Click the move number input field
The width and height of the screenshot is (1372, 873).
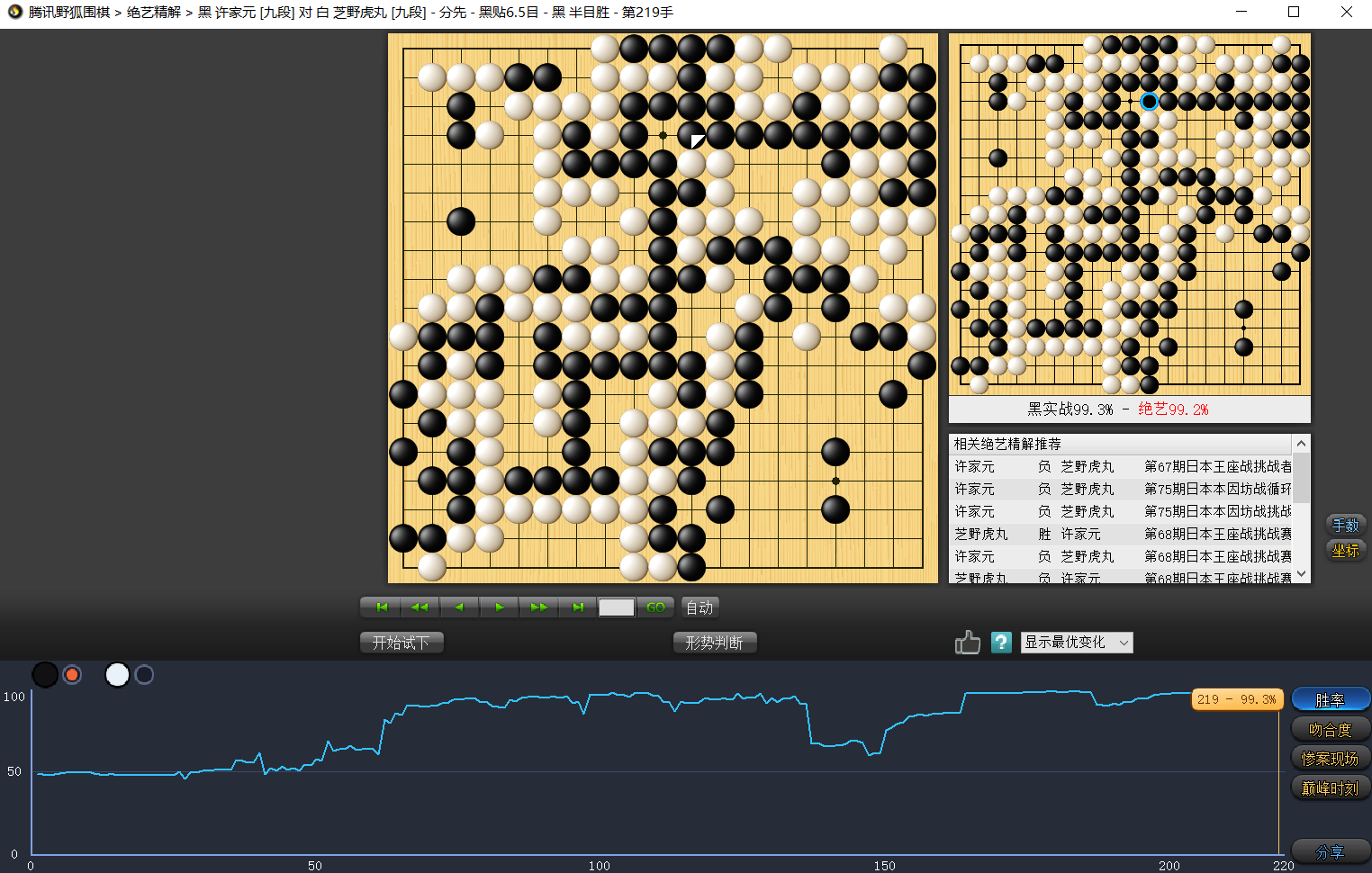pyautogui.click(x=617, y=607)
